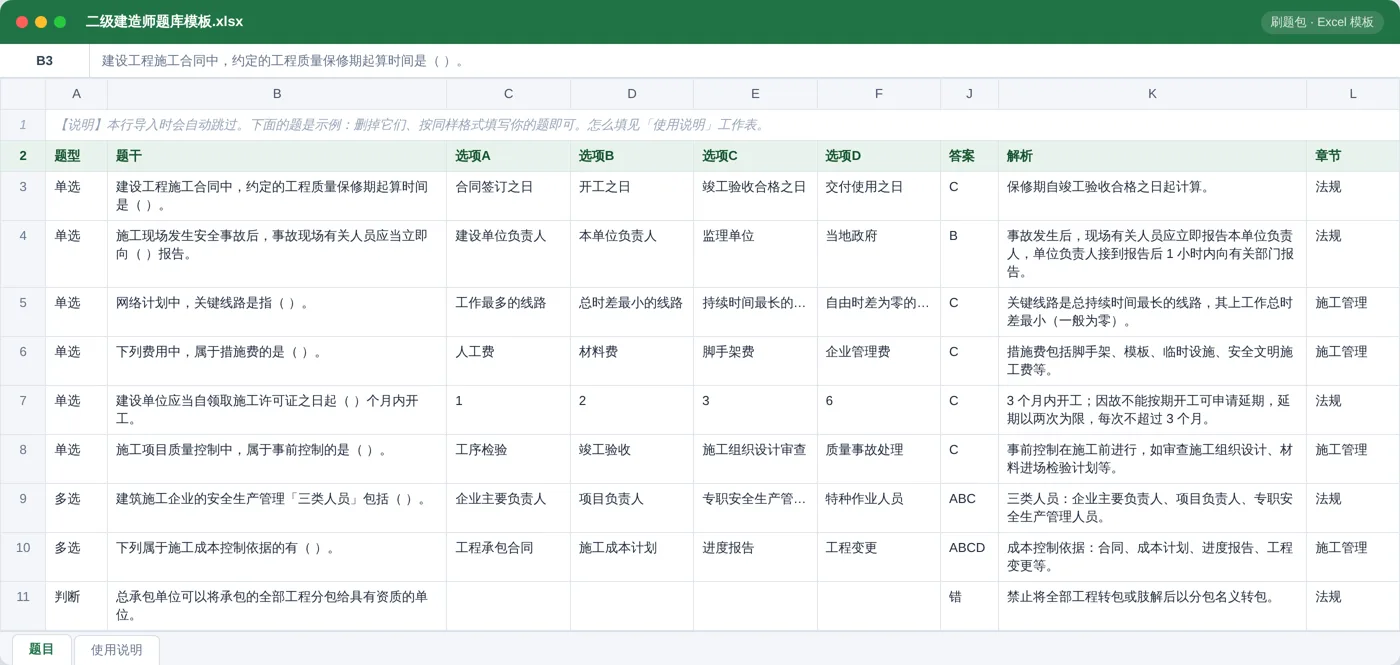
Task: Select cell 脚手架费
Action: click(x=755, y=361)
